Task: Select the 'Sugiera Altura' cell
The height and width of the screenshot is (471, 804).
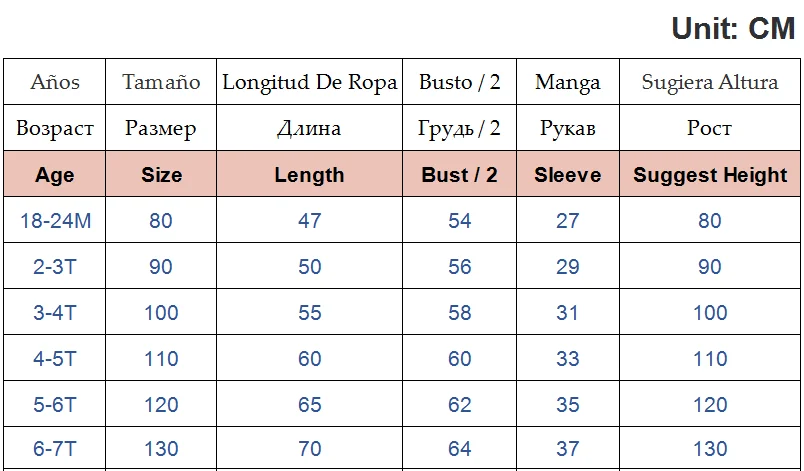Action: [x=709, y=82]
